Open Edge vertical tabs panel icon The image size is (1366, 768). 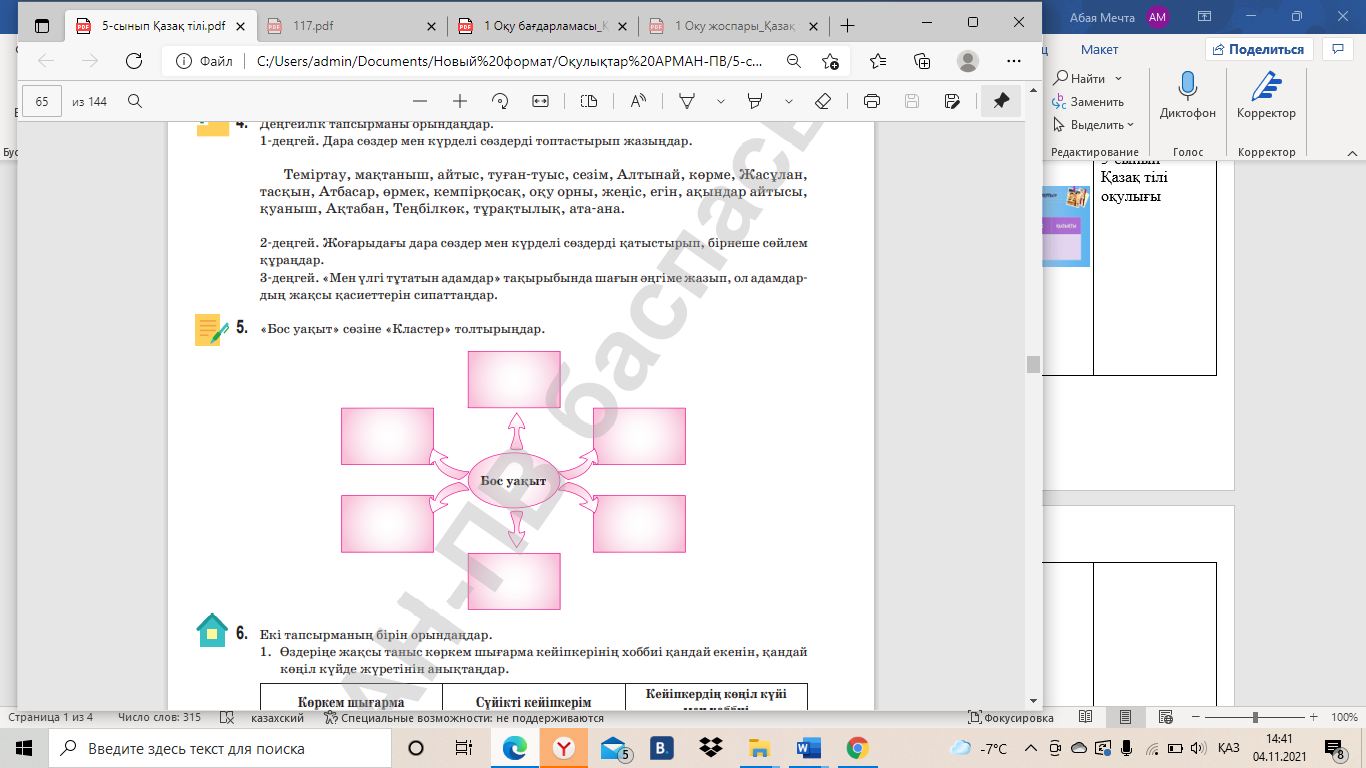pyautogui.click(x=42, y=24)
